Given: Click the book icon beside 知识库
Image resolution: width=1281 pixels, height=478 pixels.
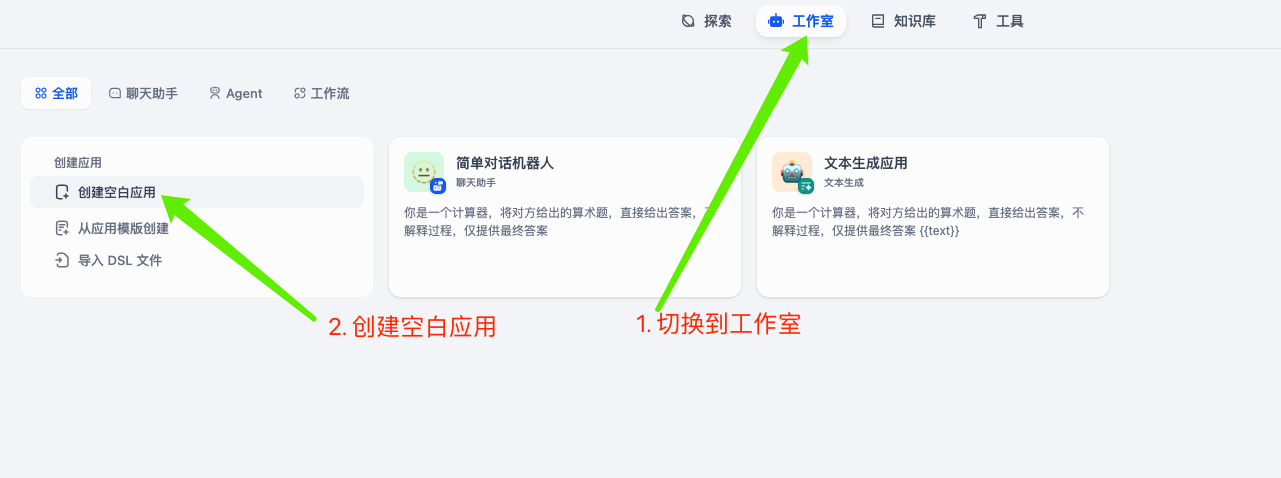Looking at the screenshot, I should coord(878,21).
